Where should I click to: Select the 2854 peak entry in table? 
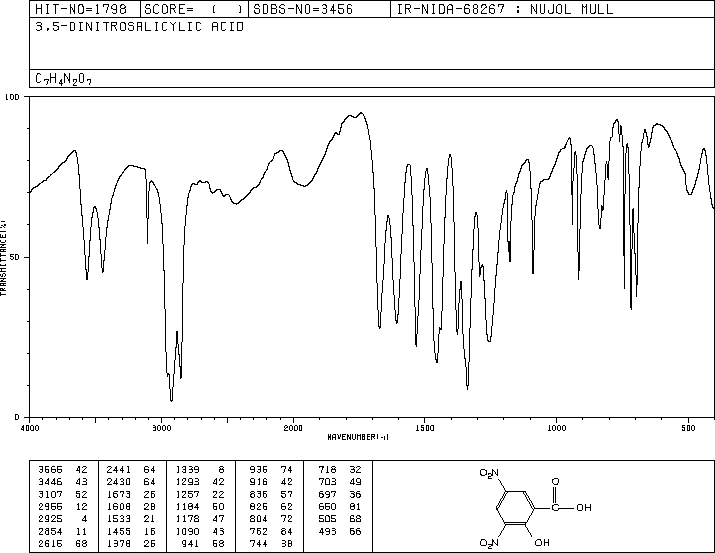[x=62, y=531]
